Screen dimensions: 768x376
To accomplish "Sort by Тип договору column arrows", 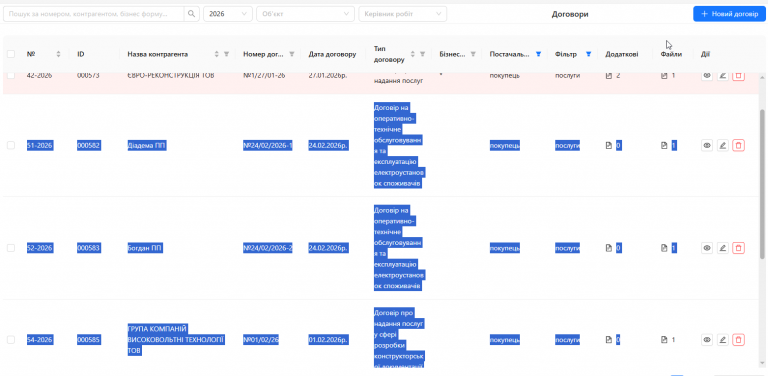I will pyautogui.click(x=412, y=54).
